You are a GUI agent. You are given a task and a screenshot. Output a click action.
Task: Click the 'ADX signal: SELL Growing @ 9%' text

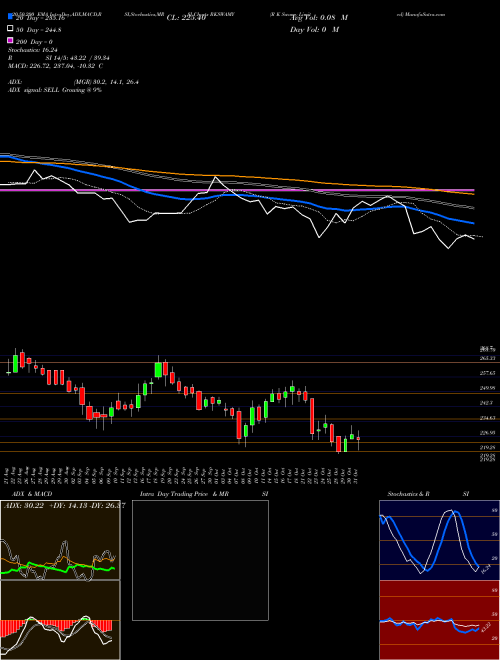coord(55,90)
